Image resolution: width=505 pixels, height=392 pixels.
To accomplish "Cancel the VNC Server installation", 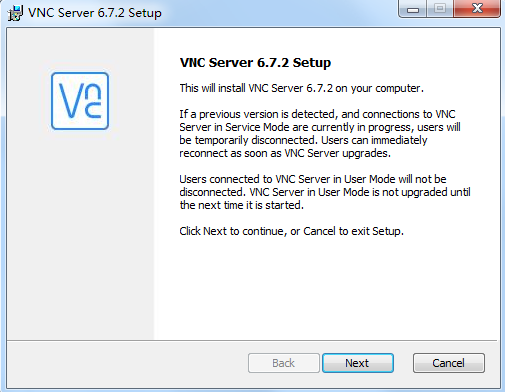I will 449,363.
